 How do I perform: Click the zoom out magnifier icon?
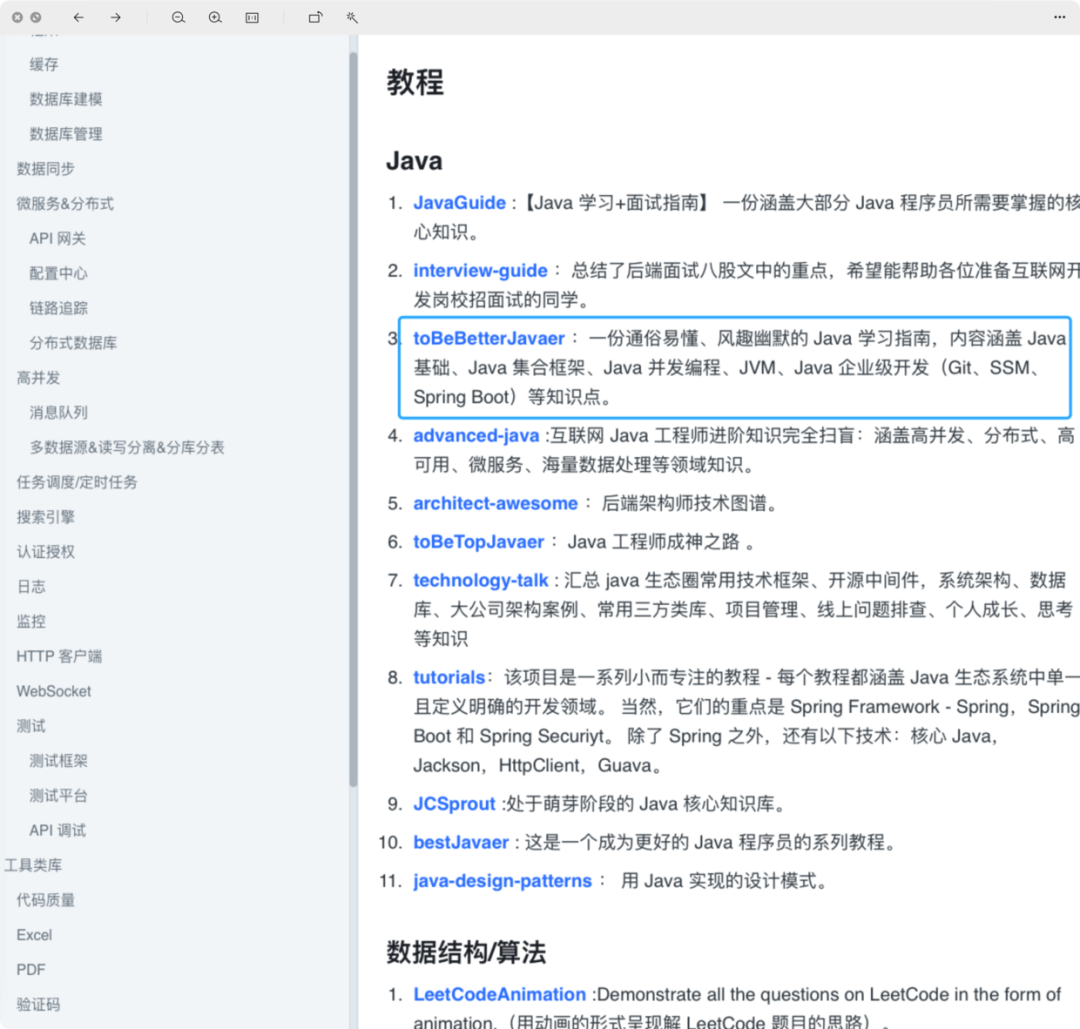coord(178,17)
